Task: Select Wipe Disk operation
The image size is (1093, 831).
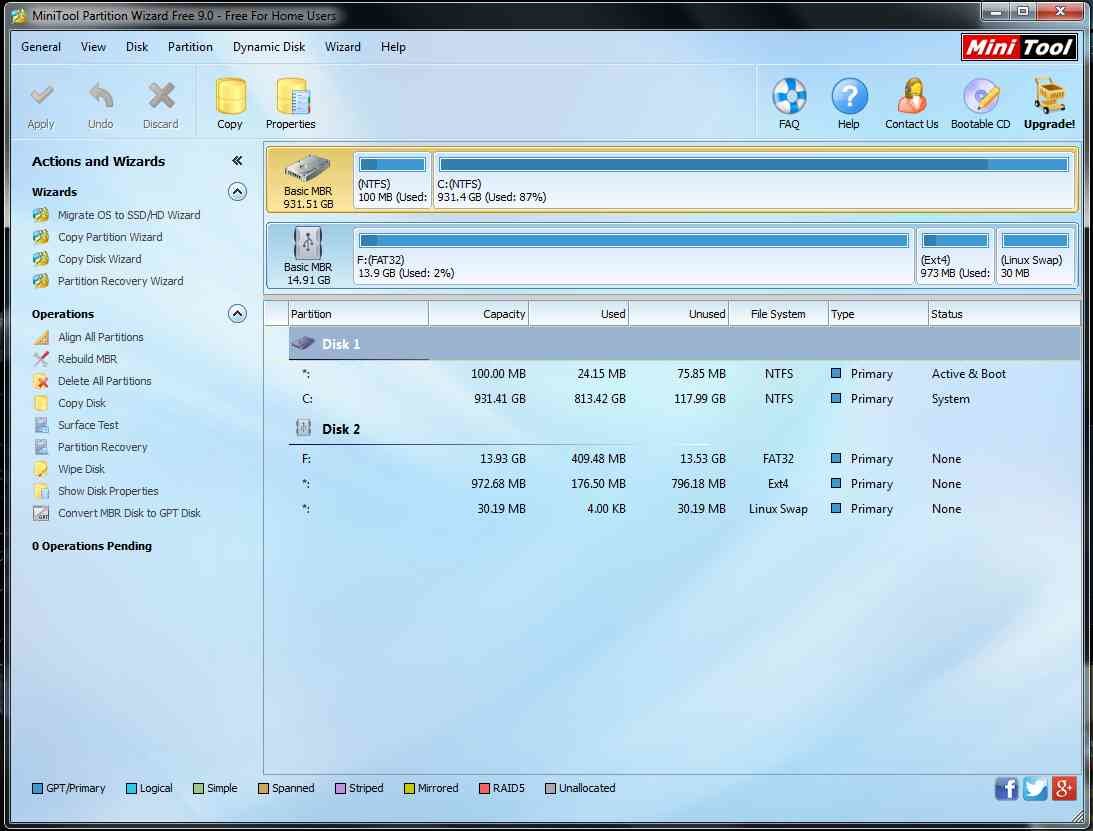Action: click(x=81, y=469)
